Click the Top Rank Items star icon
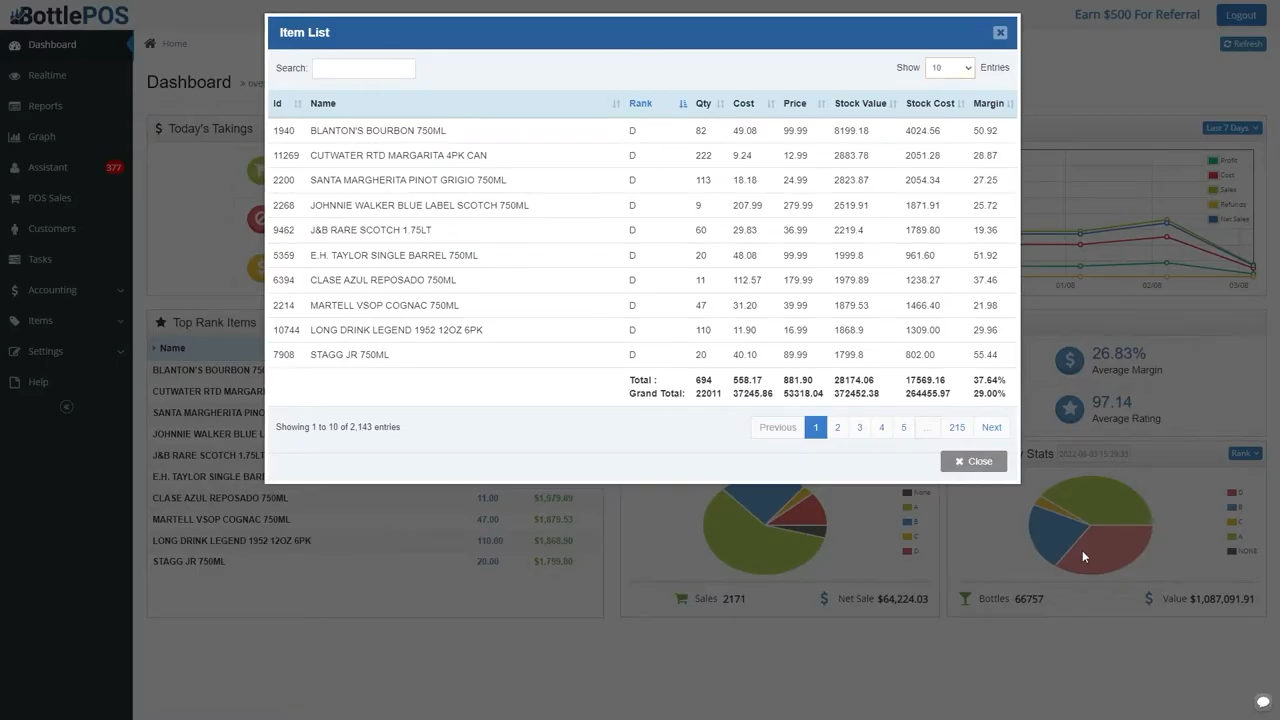 click(160, 323)
